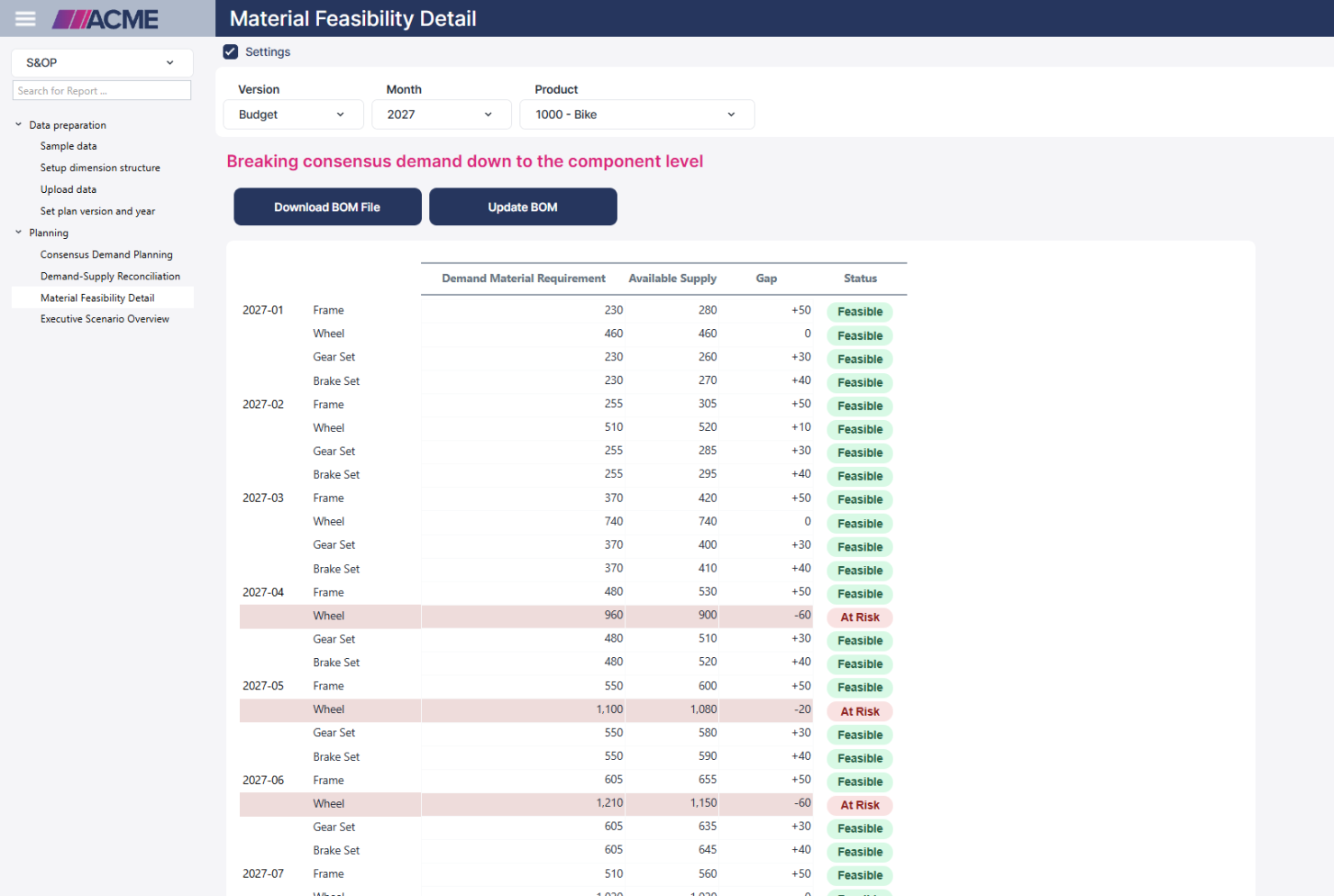Click the At Risk badge for 2027-04 Wheel
The height and width of the screenshot is (896, 1334).
coord(860,617)
